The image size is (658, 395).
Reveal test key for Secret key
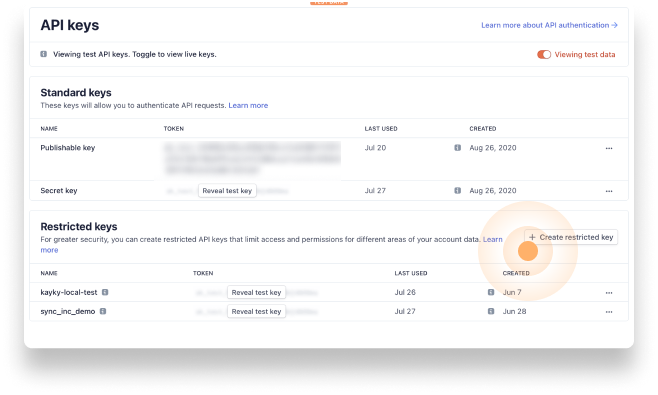tap(227, 191)
